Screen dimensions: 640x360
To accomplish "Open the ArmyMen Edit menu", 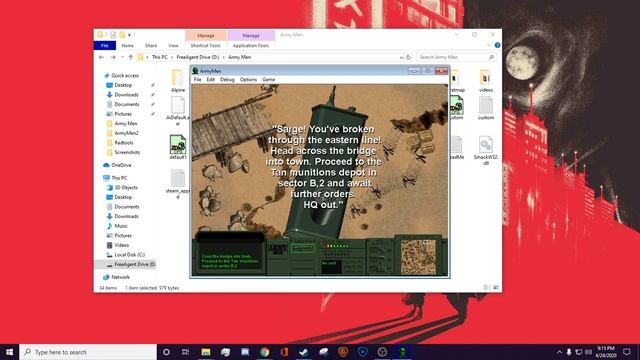I will [211, 80].
